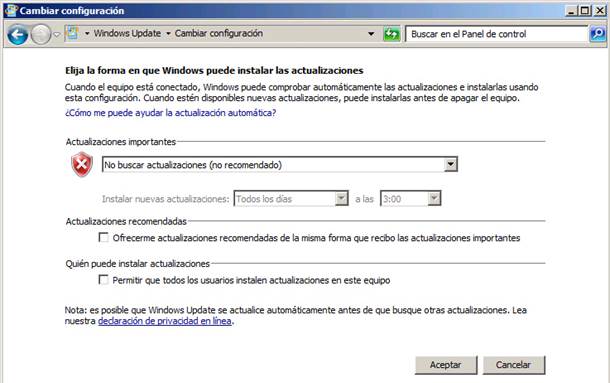This screenshot has width=610, height=383.
Task: Click the search magnifier icon
Action: pos(598,34)
